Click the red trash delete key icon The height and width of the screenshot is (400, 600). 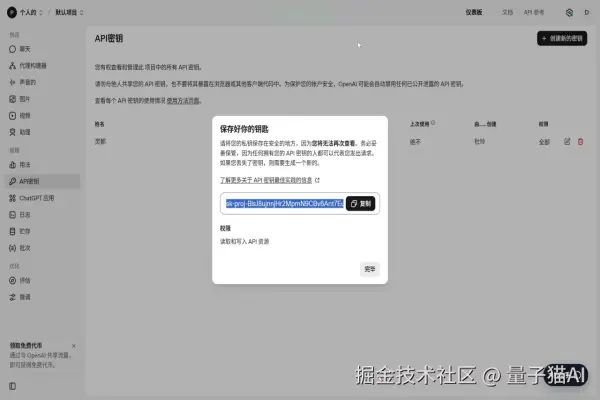[x=580, y=142]
